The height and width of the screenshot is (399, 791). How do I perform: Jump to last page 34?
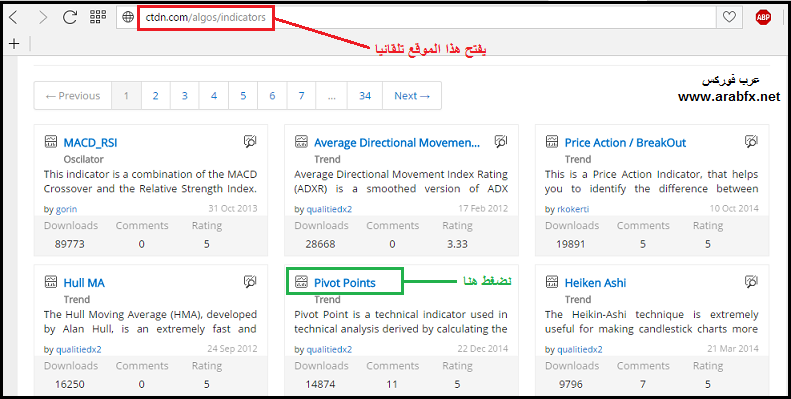[x=365, y=95]
